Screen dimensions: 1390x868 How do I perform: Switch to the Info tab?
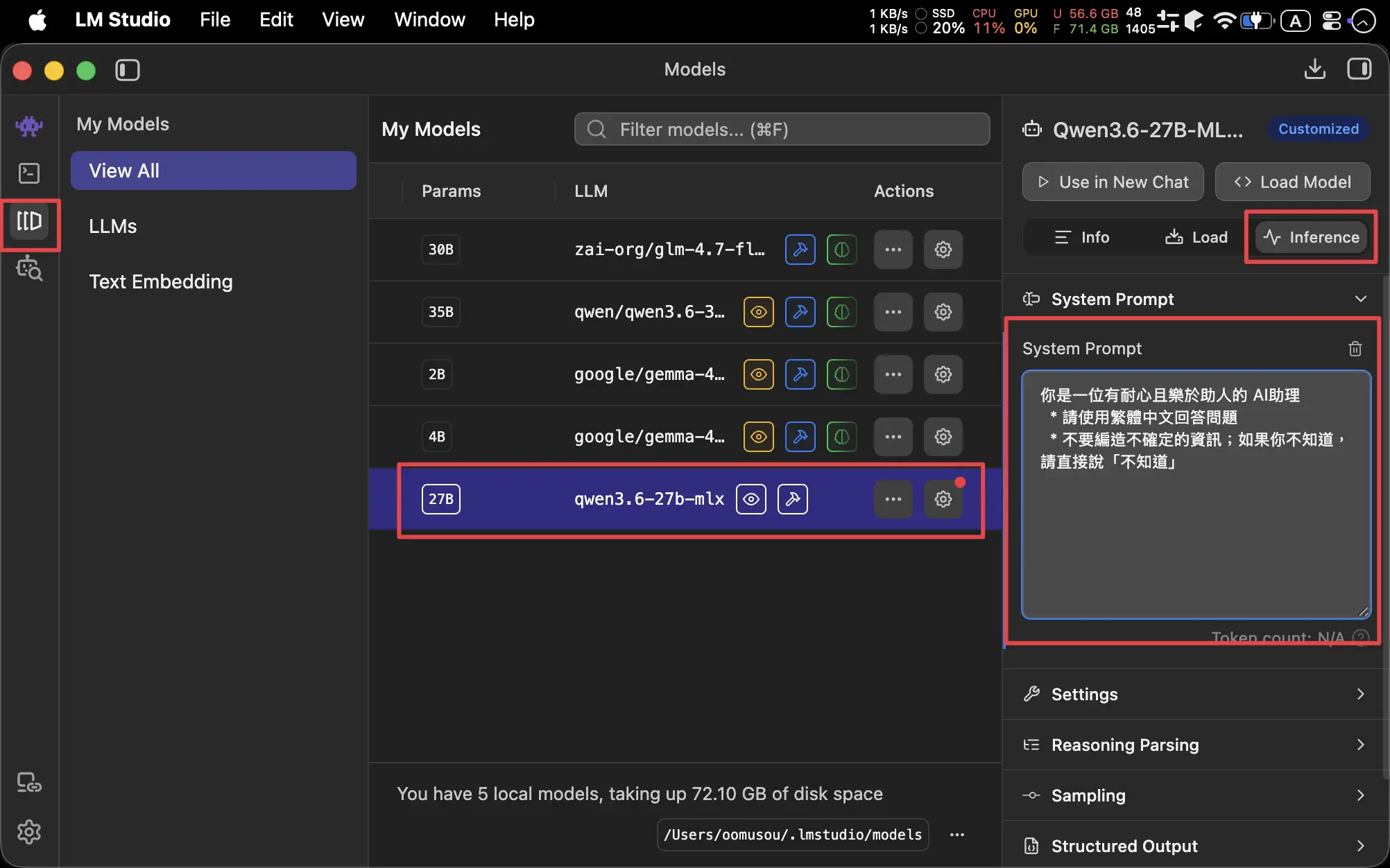point(1082,237)
